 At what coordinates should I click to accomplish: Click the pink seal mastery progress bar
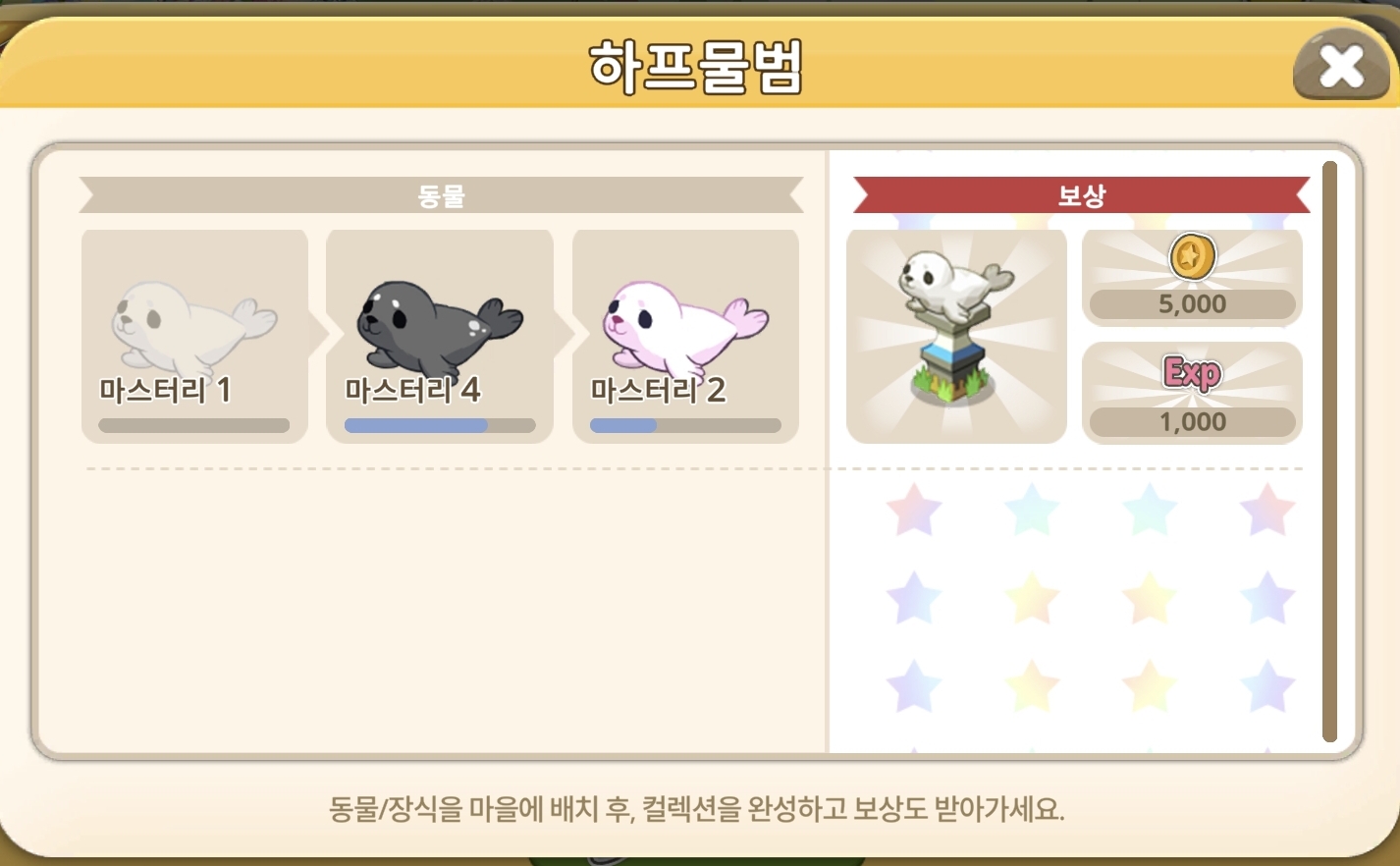pos(685,425)
